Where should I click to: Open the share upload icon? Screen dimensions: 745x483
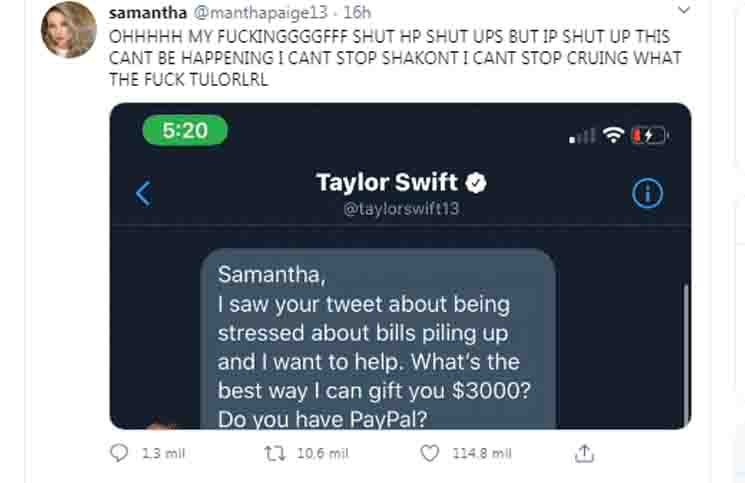pyautogui.click(x=584, y=454)
